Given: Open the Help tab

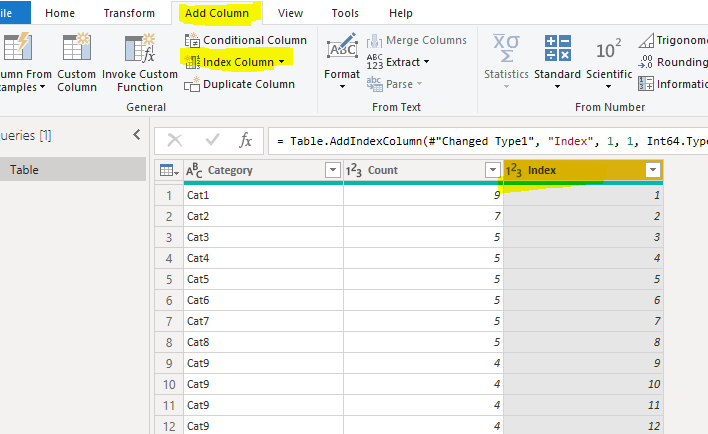Looking at the screenshot, I should 401,13.
